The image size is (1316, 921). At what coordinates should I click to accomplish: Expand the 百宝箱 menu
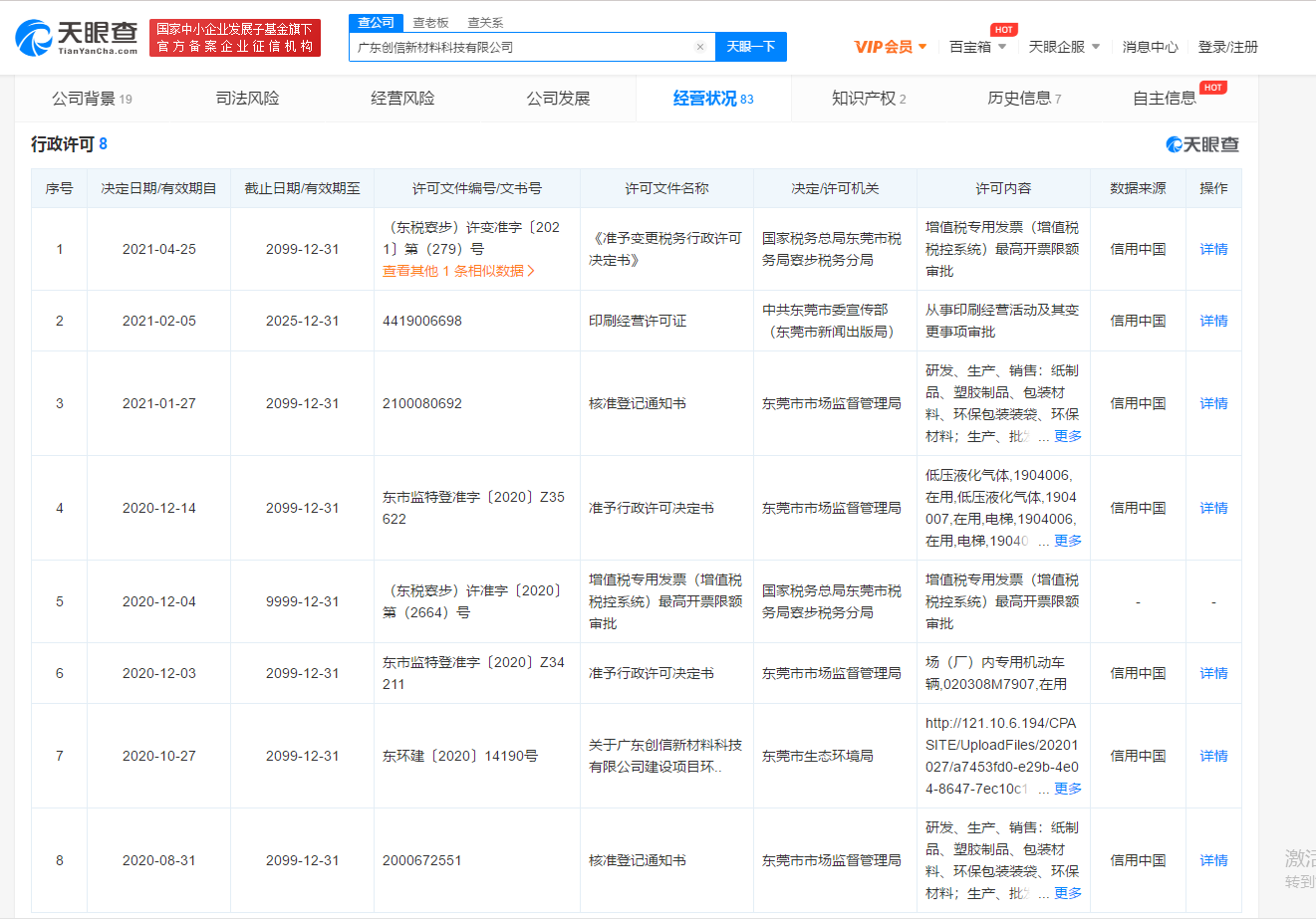point(977,47)
